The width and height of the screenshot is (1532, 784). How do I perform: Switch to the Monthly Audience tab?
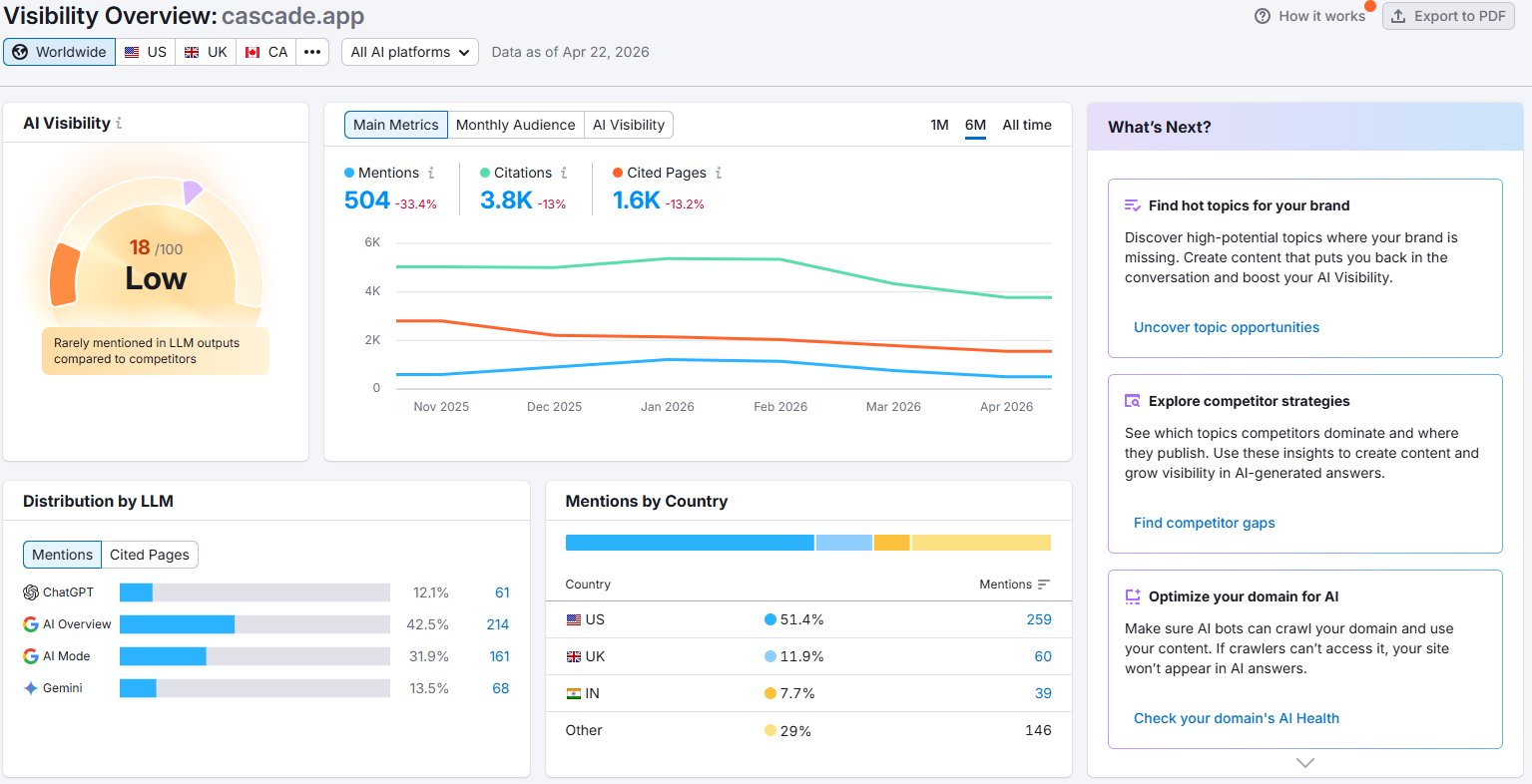(515, 125)
